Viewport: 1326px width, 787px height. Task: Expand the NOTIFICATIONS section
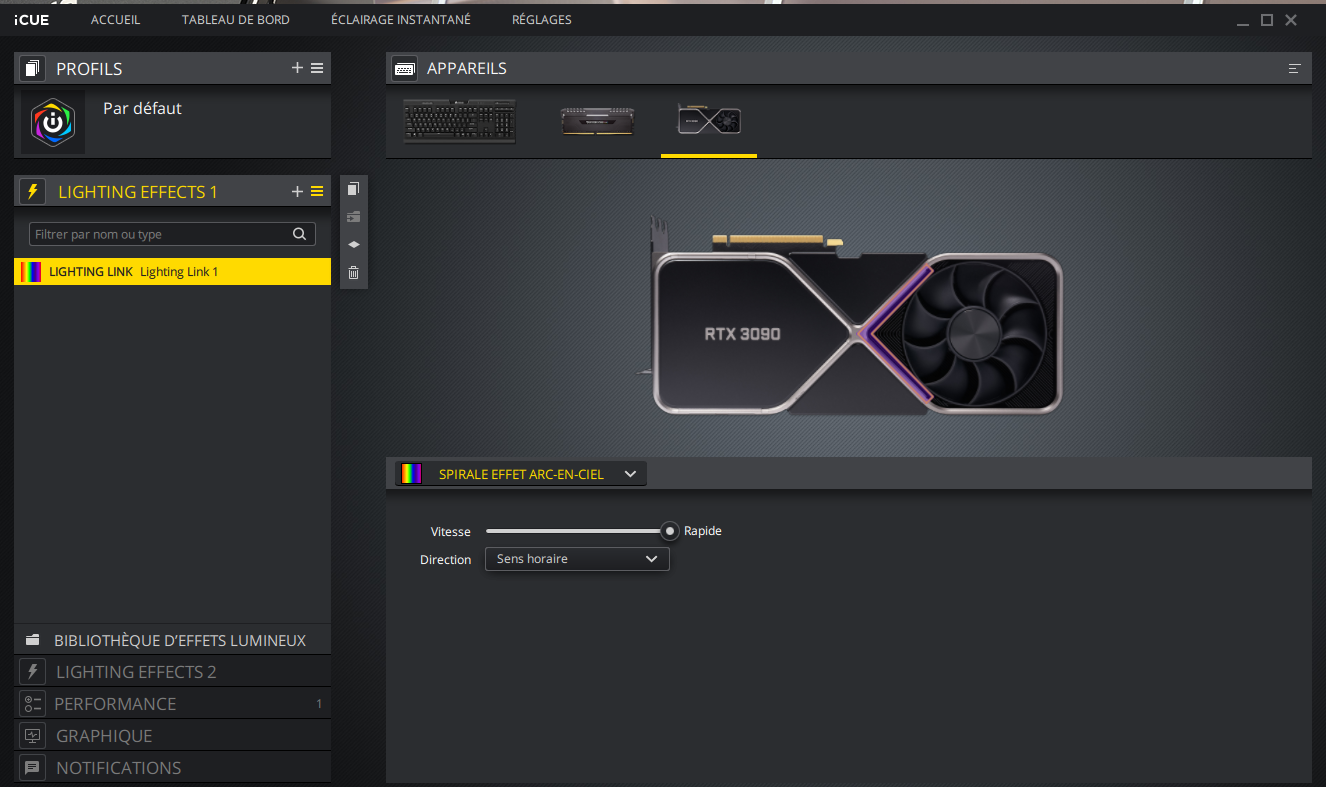(172, 767)
